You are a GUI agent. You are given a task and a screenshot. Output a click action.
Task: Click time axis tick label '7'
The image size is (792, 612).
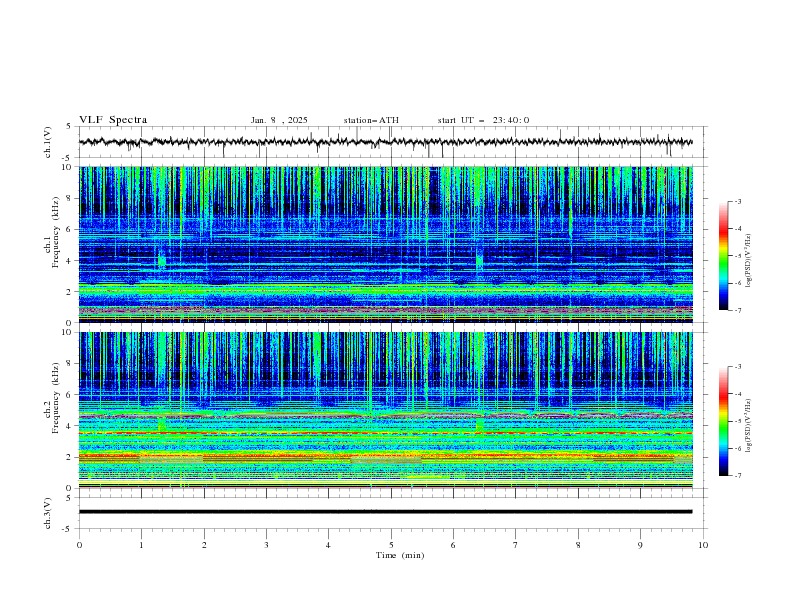click(516, 545)
